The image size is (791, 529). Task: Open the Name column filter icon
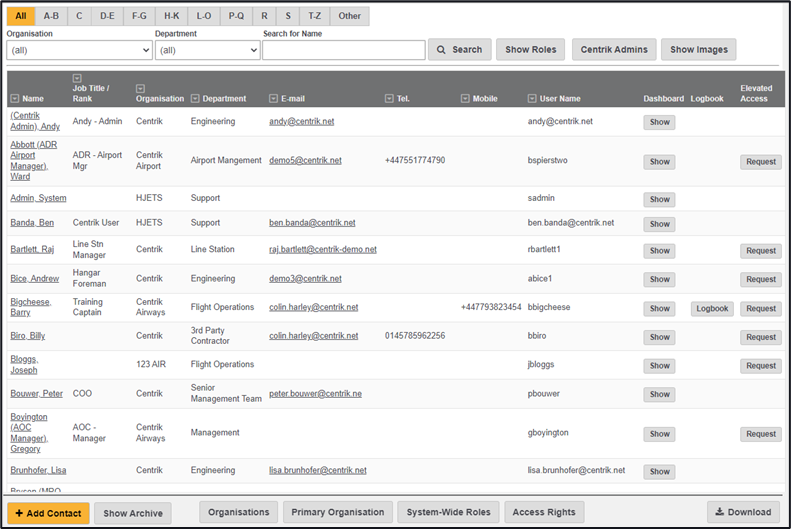[15, 99]
